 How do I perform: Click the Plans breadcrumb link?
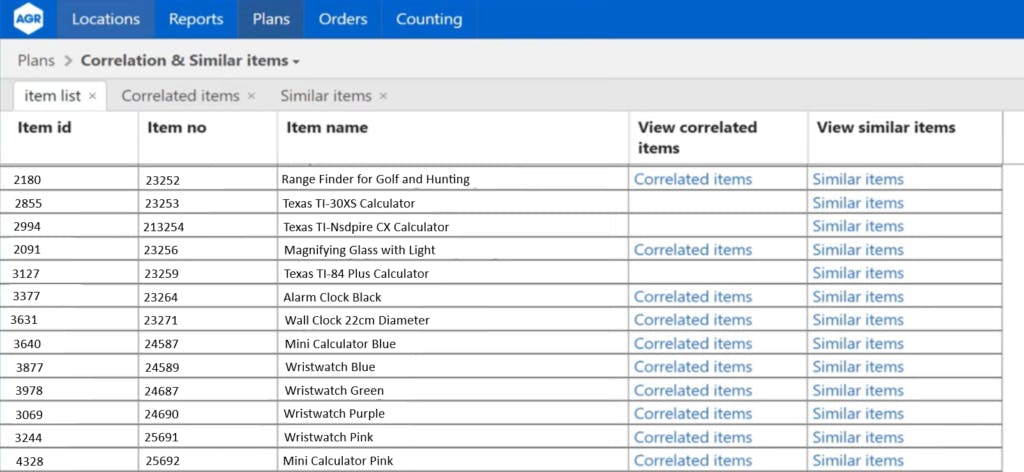click(36, 61)
